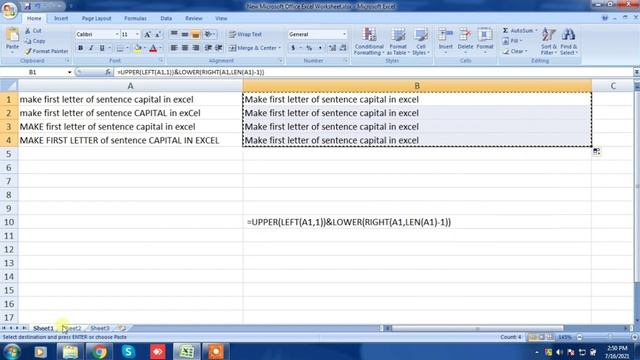This screenshot has height=360, width=640.
Task: Open Cell Styles gallery
Action: coord(420,41)
